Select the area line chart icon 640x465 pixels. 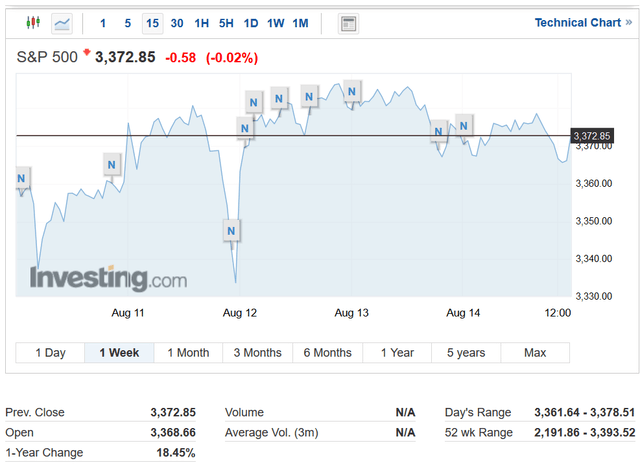[x=62, y=23]
